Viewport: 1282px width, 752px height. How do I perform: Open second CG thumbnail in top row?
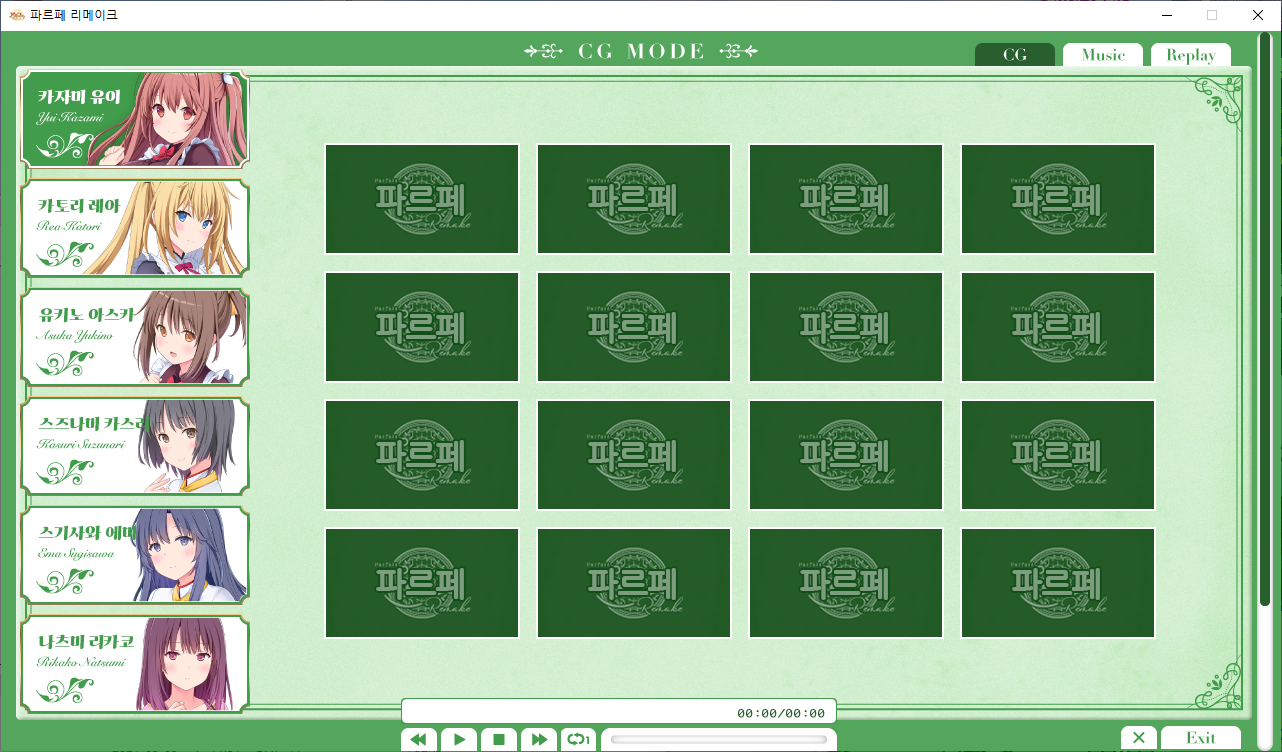click(x=634, y=199)
